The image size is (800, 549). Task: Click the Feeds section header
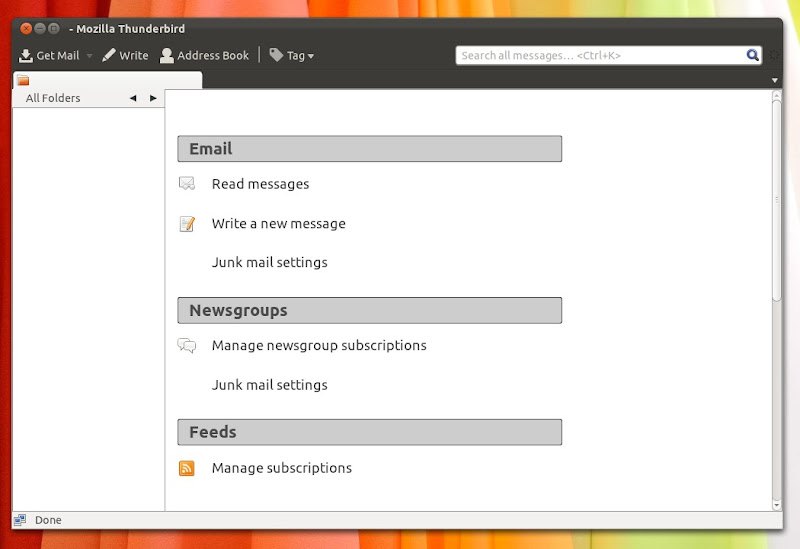point(370,432)
